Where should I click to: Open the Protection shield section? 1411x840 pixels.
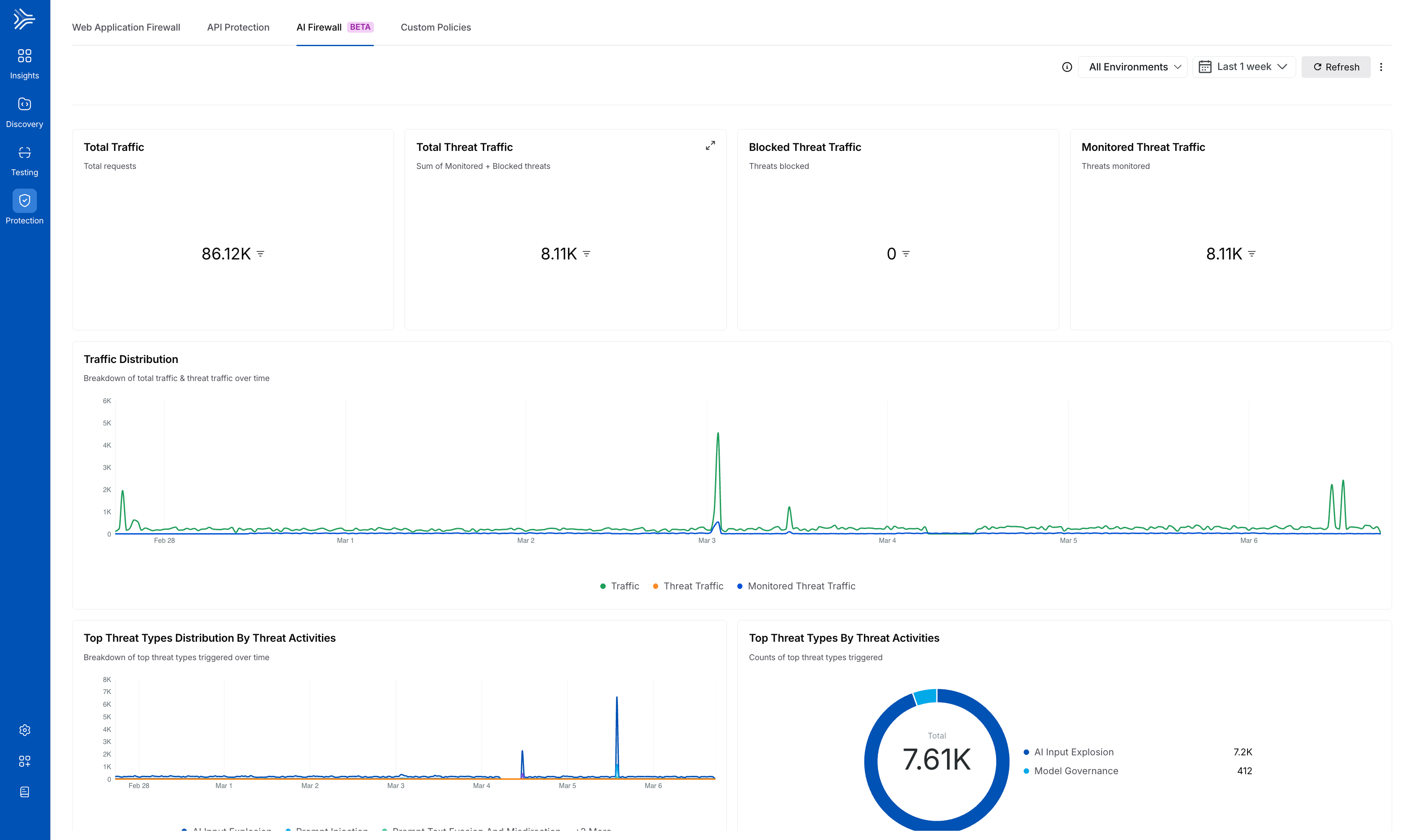click(24, 207)
